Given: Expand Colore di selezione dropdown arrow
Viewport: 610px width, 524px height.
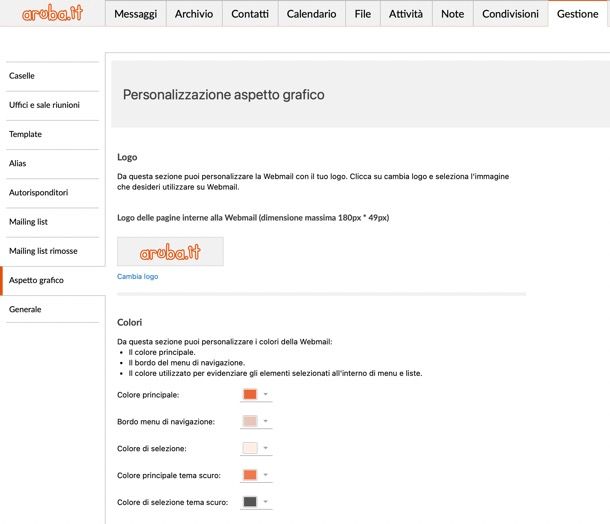Looking at the screenshot, I should pyautogui.click(x=266, y=448).
